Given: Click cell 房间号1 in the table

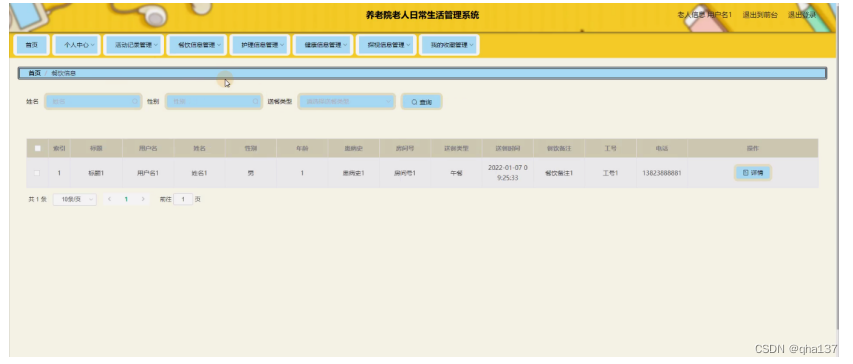Looking at the screenshot, I should pos(405,173).
